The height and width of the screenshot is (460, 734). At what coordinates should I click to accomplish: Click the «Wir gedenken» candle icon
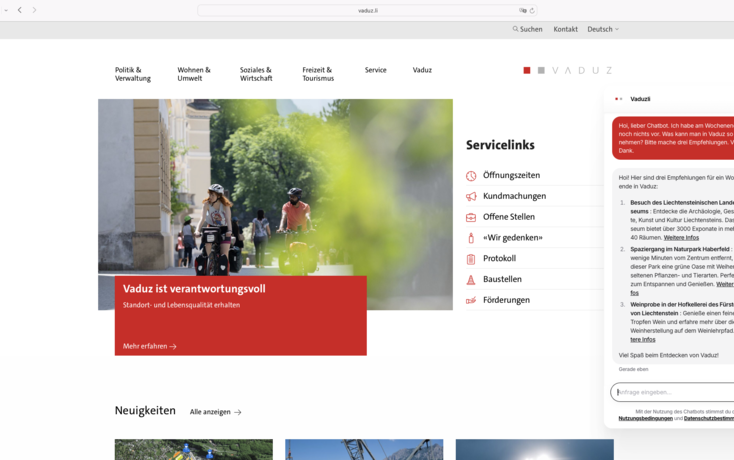(x=471, y=238)
